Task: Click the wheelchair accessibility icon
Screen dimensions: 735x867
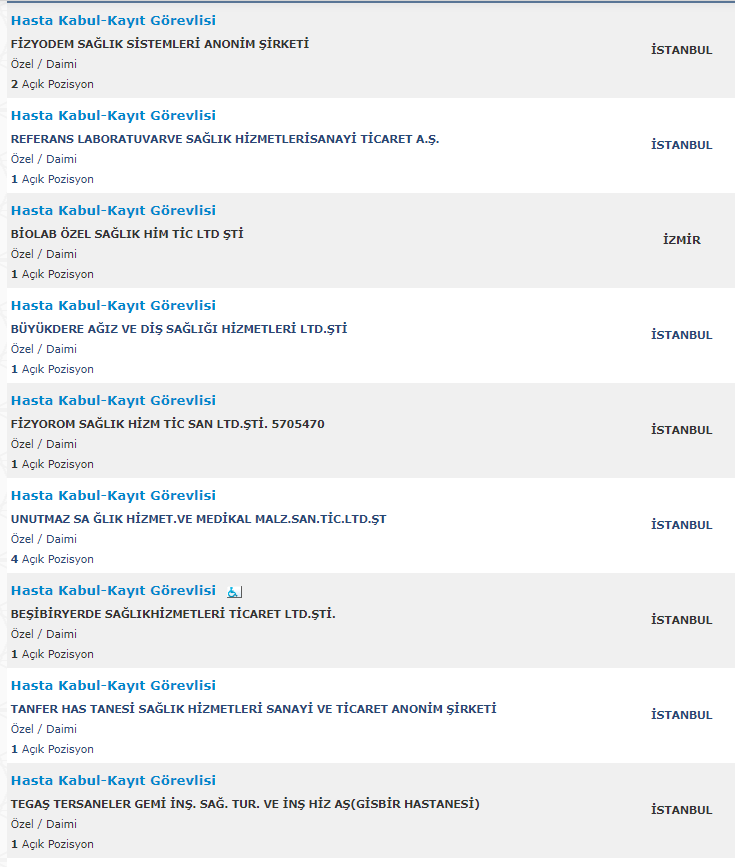Action: pyautogui.click(x=234, y=592)
